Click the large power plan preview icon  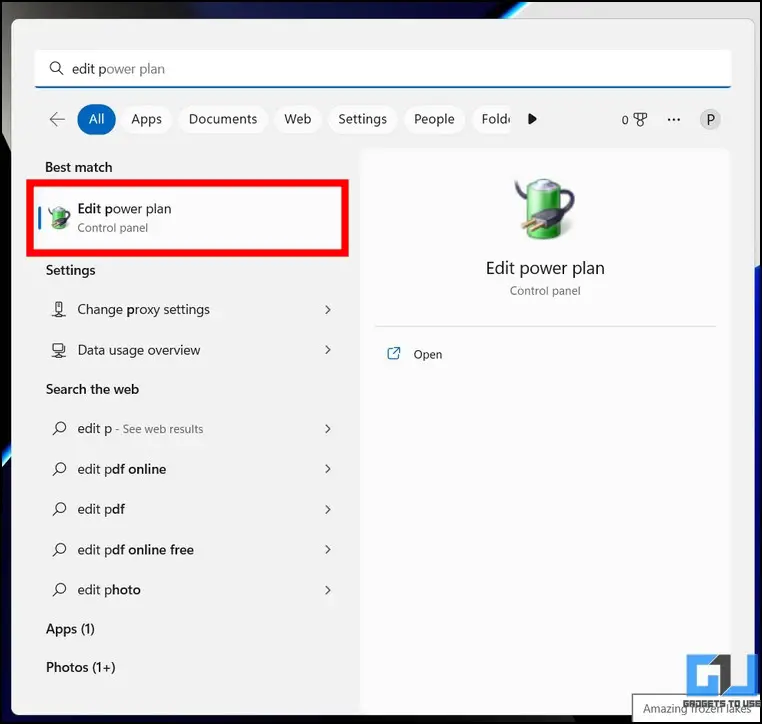click(x=544, y=209)
